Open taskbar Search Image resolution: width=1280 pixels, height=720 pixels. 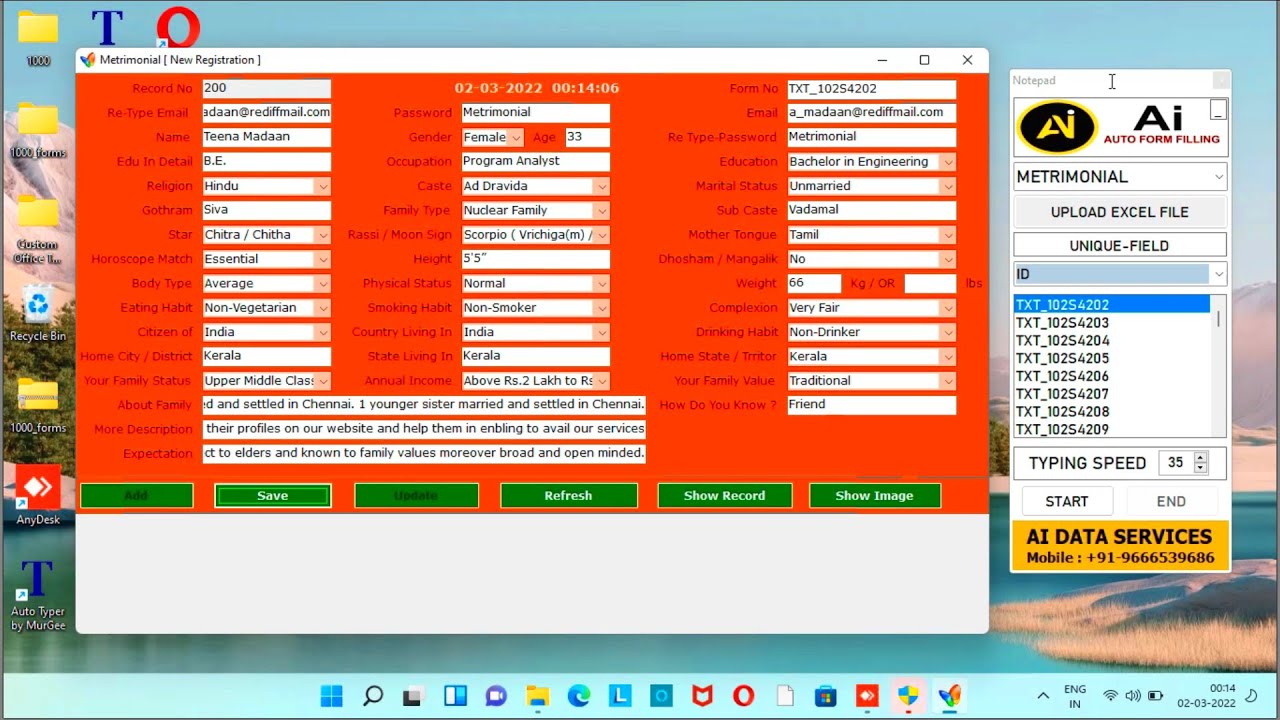(x=373, y=695)
